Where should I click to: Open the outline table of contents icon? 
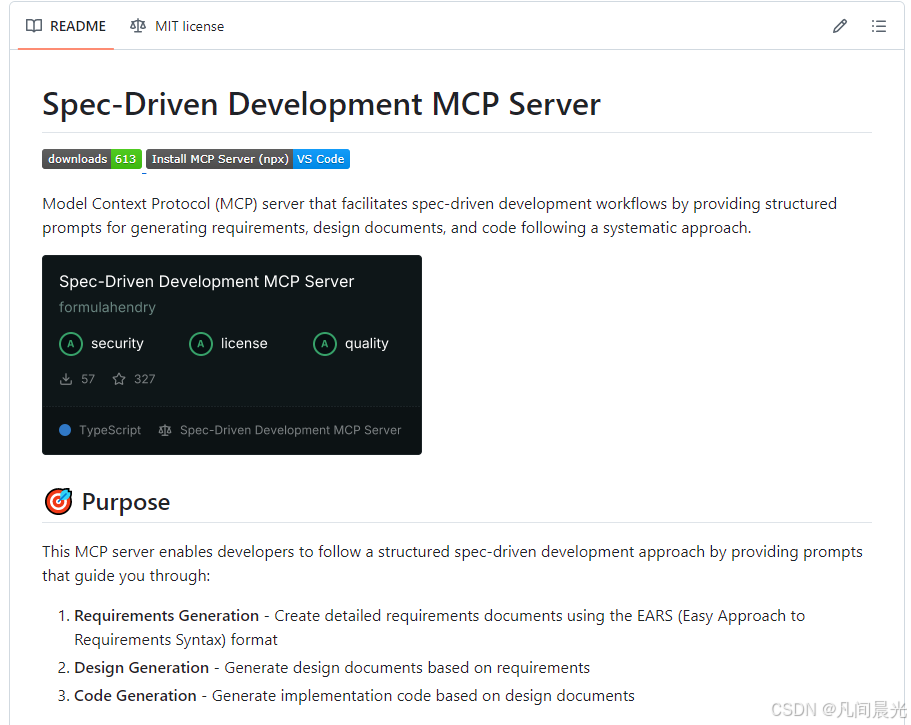click(878, 26)
